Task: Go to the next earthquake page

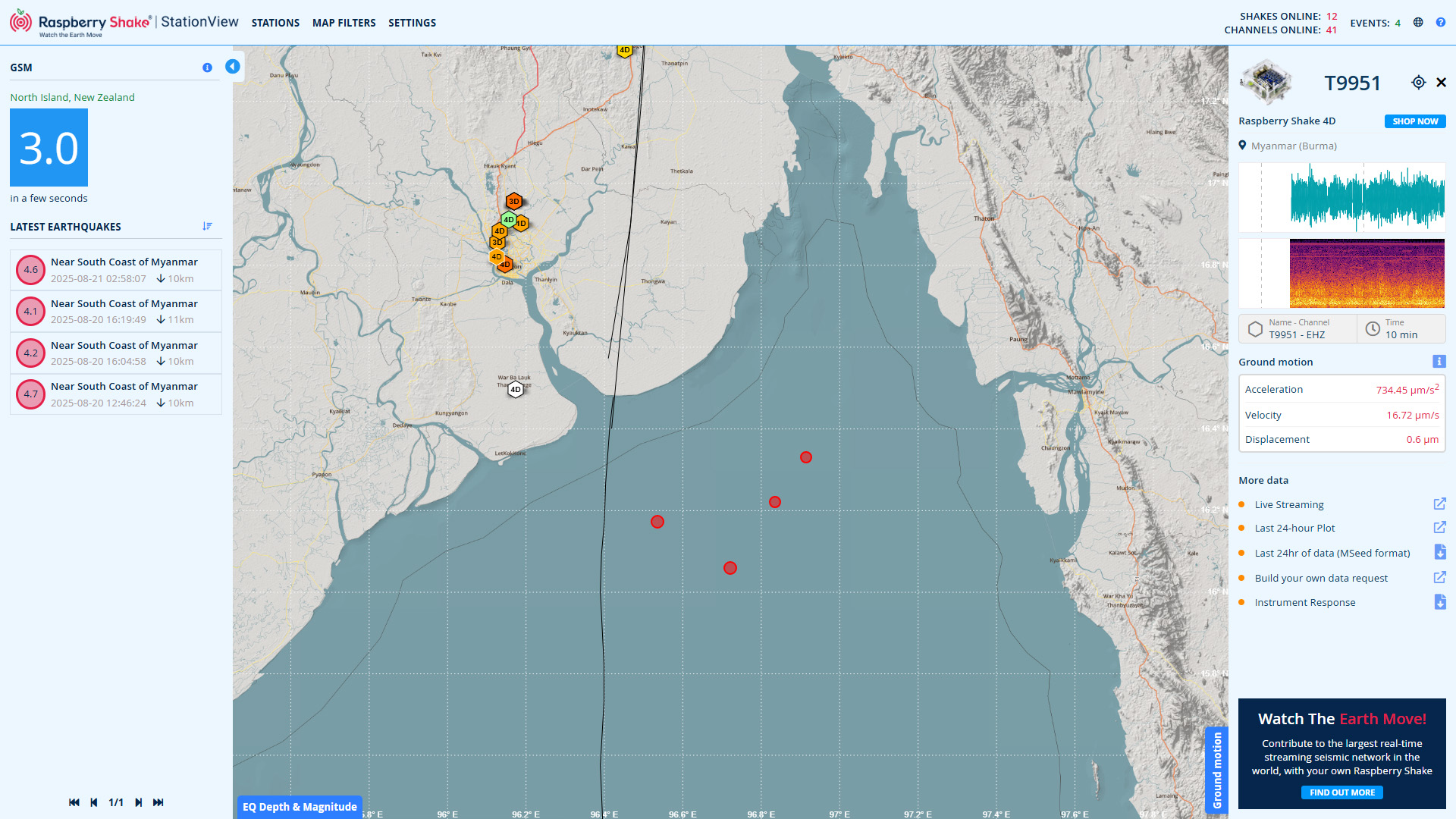Action: [138, 802]
